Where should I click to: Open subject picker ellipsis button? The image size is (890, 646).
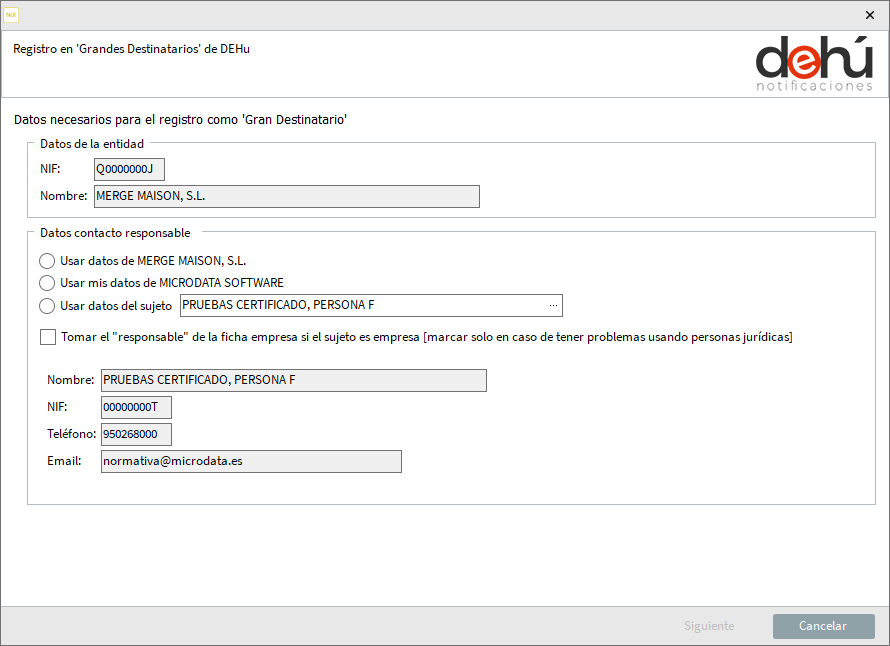point(553,305)
